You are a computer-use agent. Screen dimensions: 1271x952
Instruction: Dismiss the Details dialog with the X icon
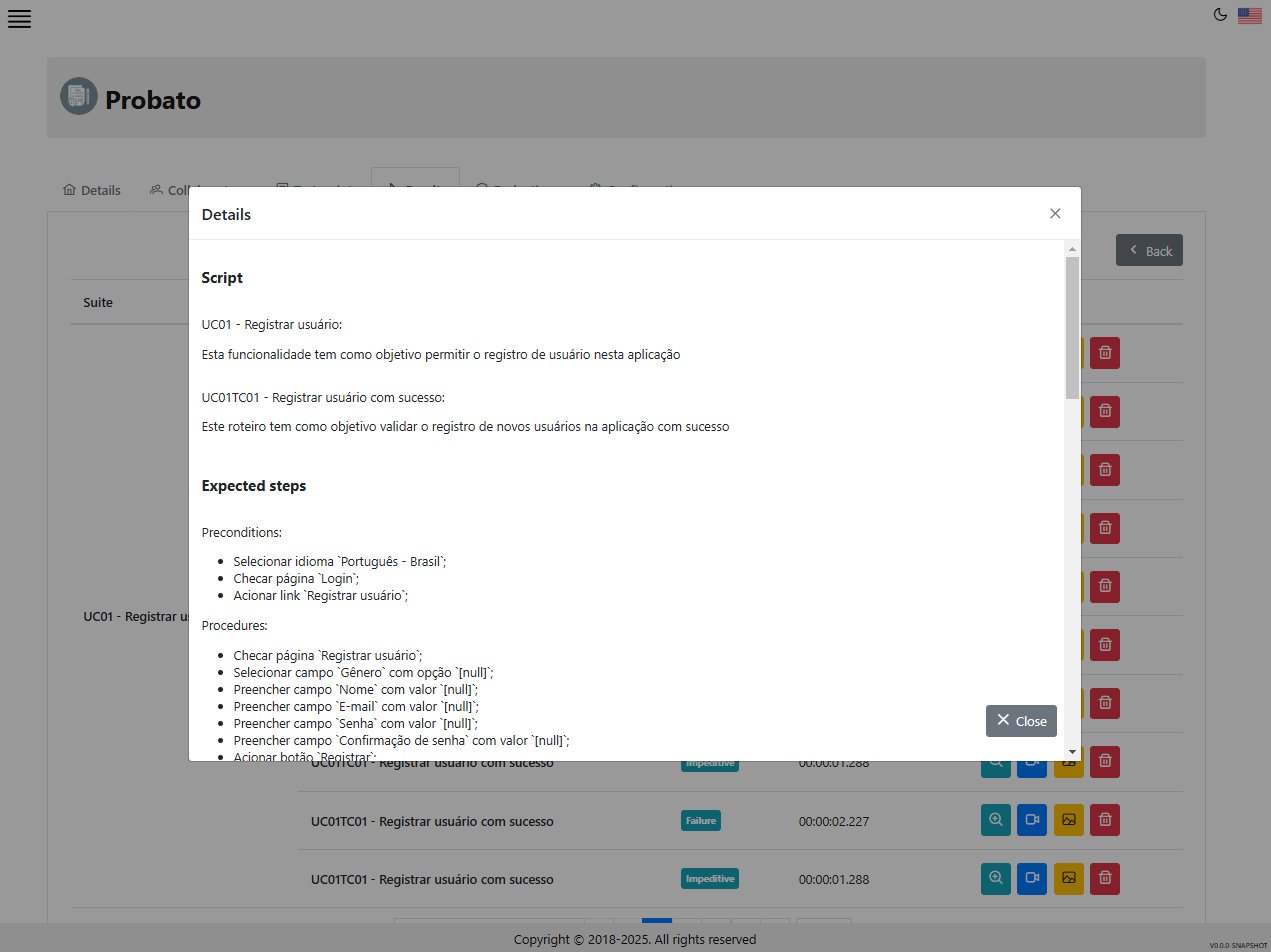[x=1055, y=213]
